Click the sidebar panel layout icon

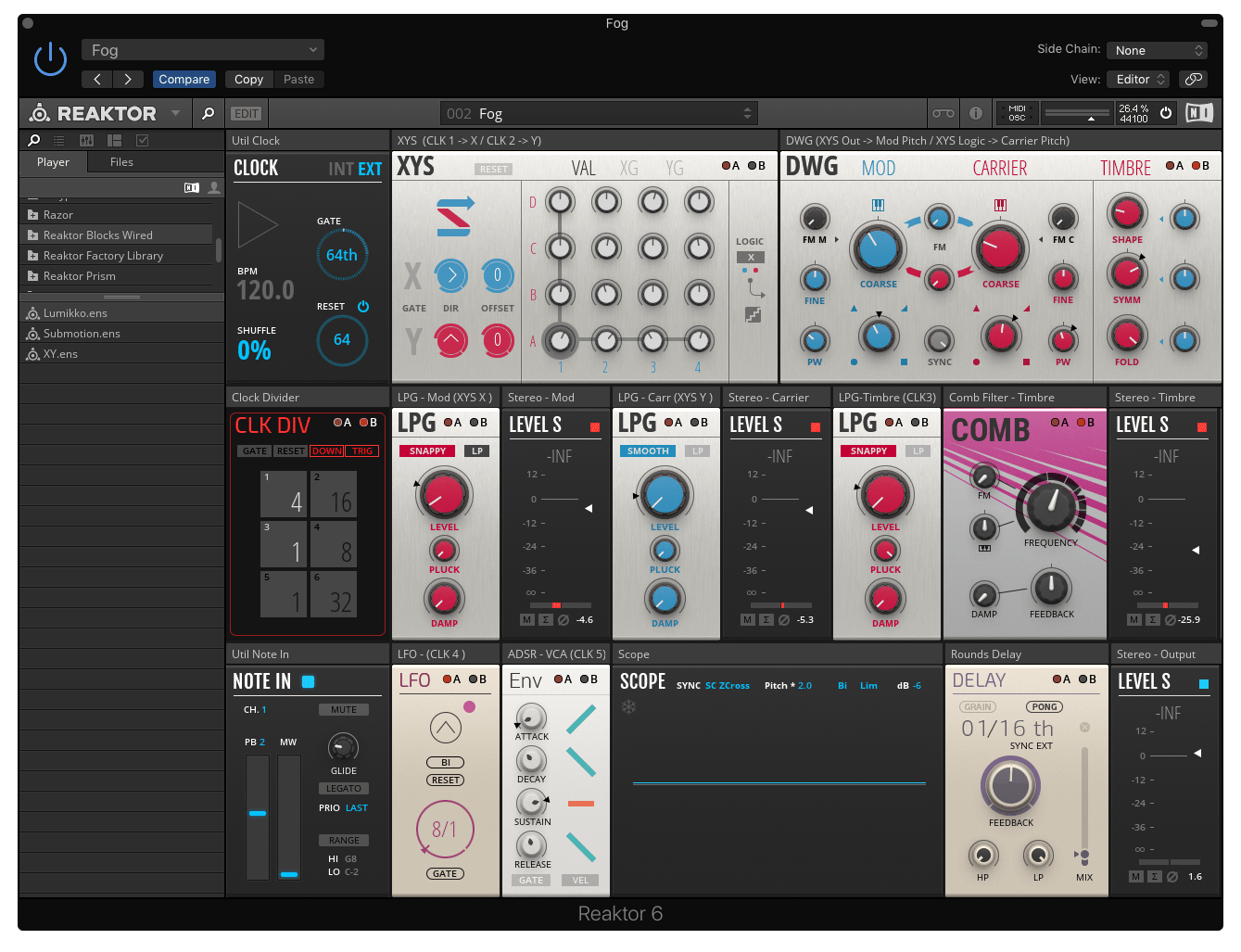[x=115, y=140]
